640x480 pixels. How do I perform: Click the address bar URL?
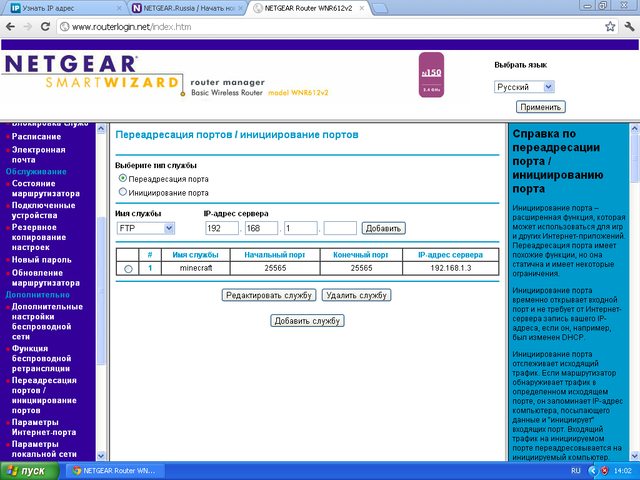[x=131, y=27]
